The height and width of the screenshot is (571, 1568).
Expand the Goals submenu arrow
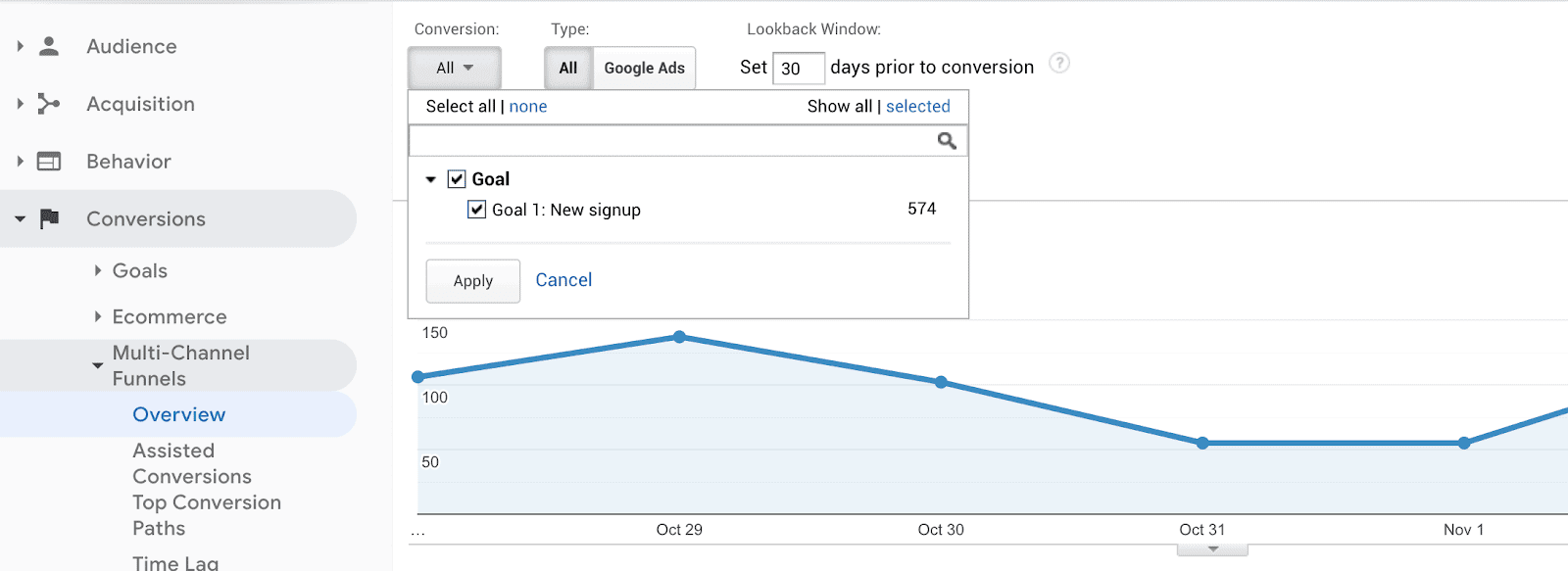pos(98,270)
